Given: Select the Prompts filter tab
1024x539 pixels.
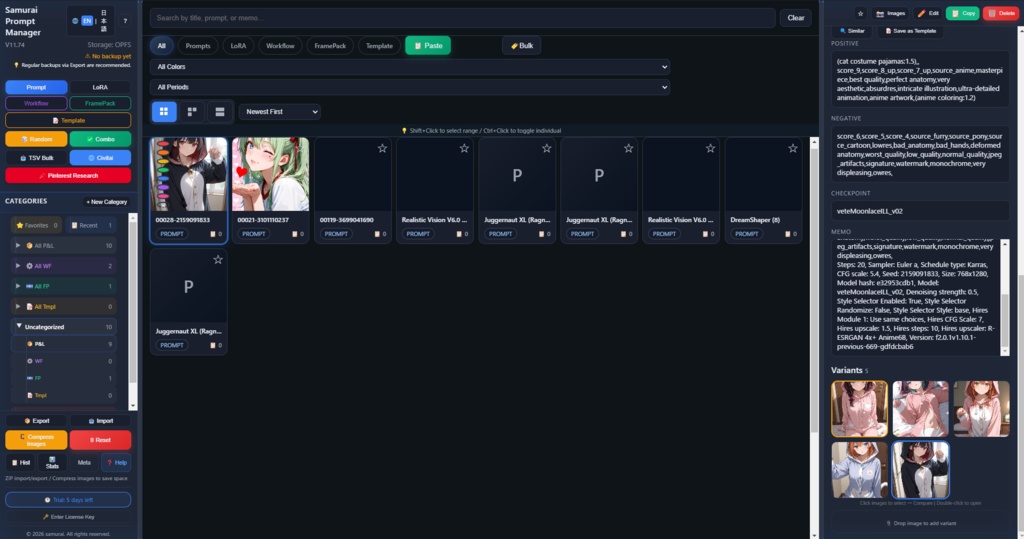Looking at the screenshot, I should tap(198, 46).
